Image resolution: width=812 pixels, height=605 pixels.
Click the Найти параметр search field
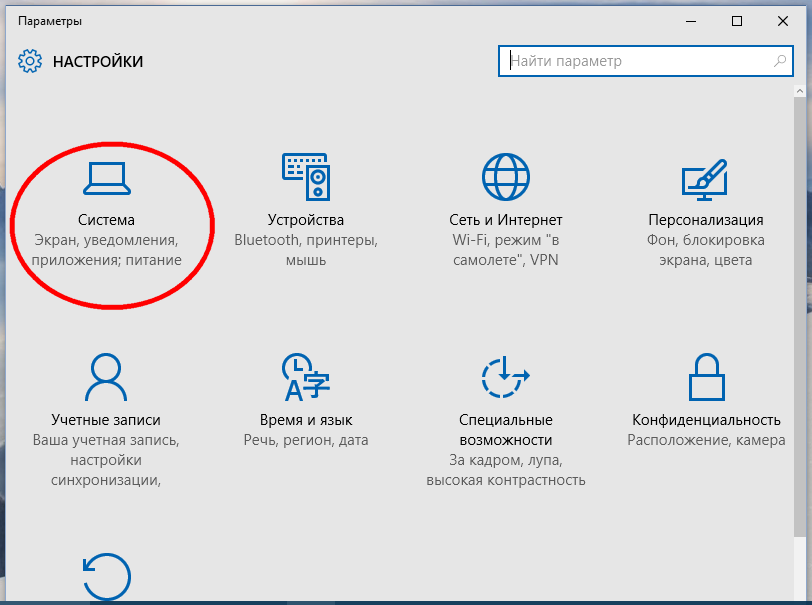[x=645, y=61]
